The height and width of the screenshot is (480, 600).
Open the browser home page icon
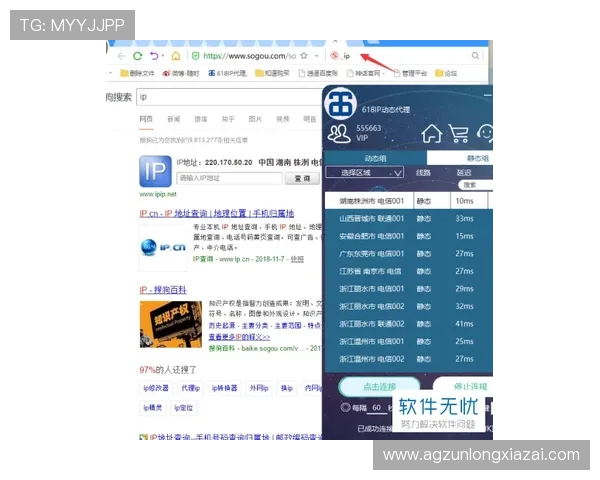point(176,56)
